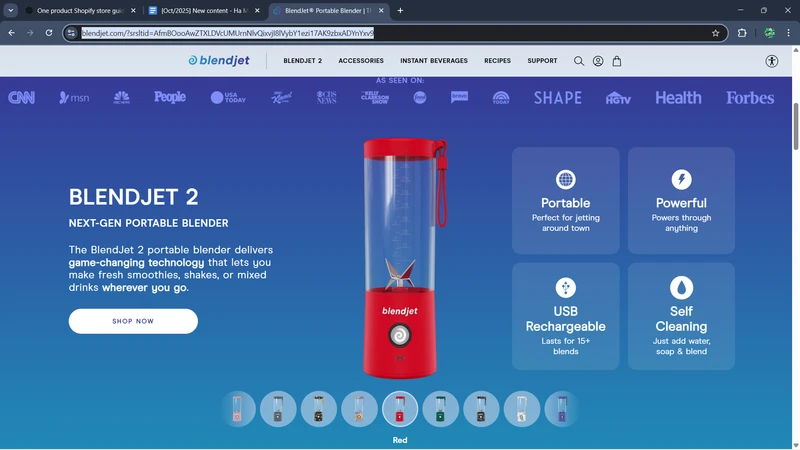Open the account profile icon in the header
Viewport: 800px width, 450px height.
click(x=598, y=61)
